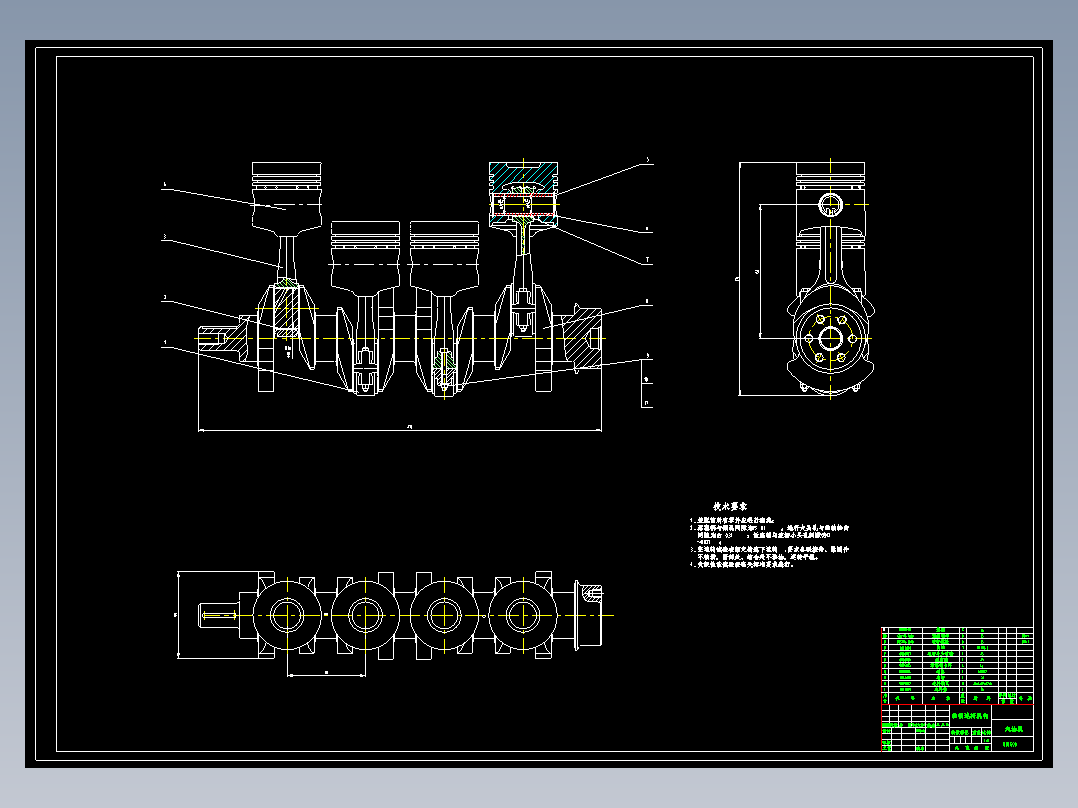1078x808 pixels.
Task: Select the fourth crank journal circle in bottom view
Action: 523,615
